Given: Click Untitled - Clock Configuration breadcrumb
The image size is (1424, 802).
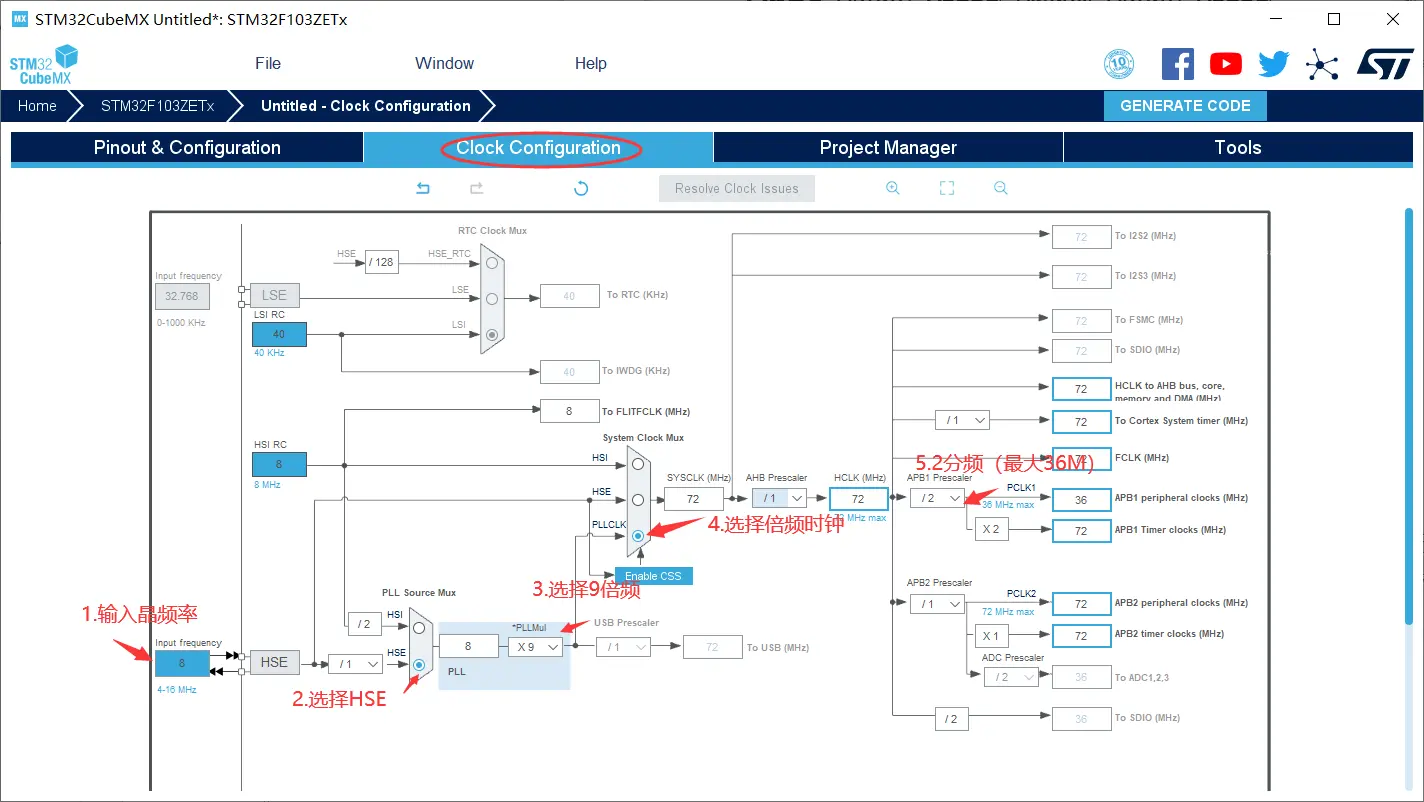Looking at the screenshot, I should click(x=366, y=106).
